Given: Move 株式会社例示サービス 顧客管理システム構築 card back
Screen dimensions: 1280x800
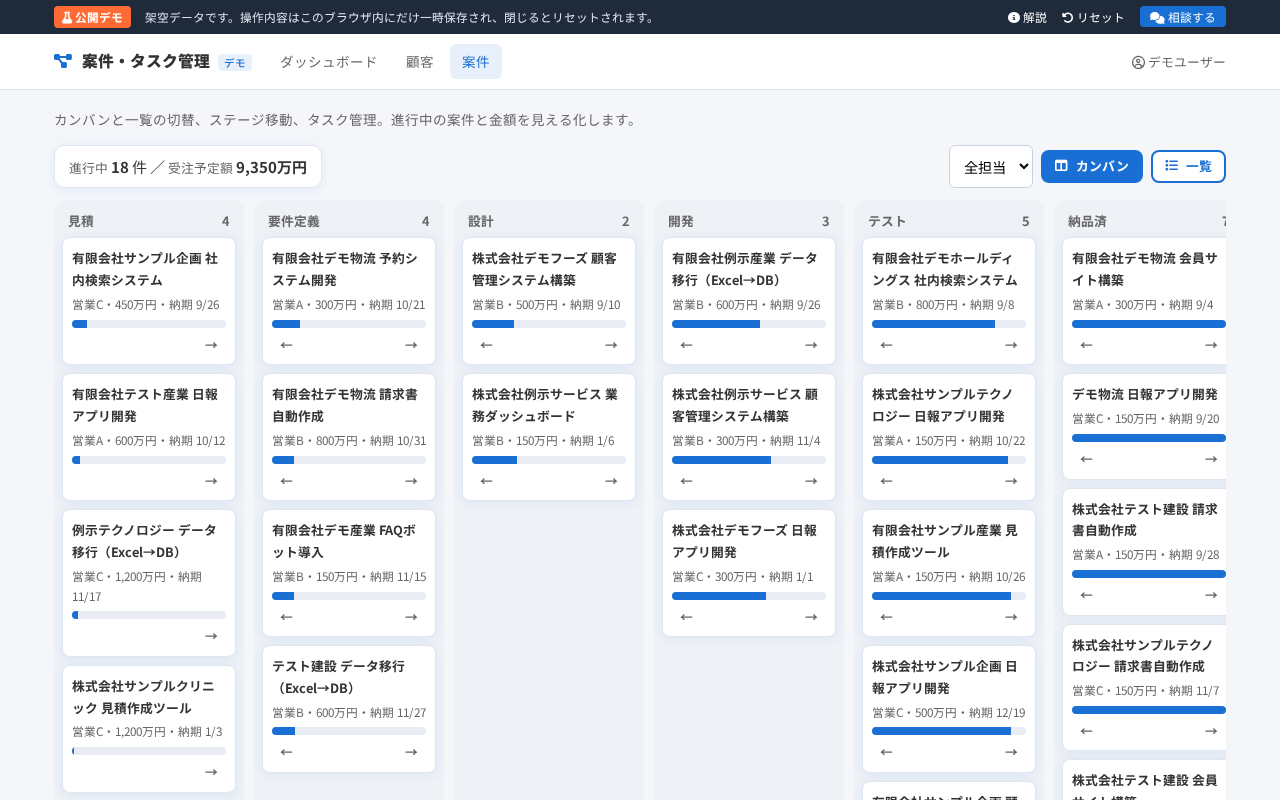Looking at the screenshot, I should coord(687,481).
